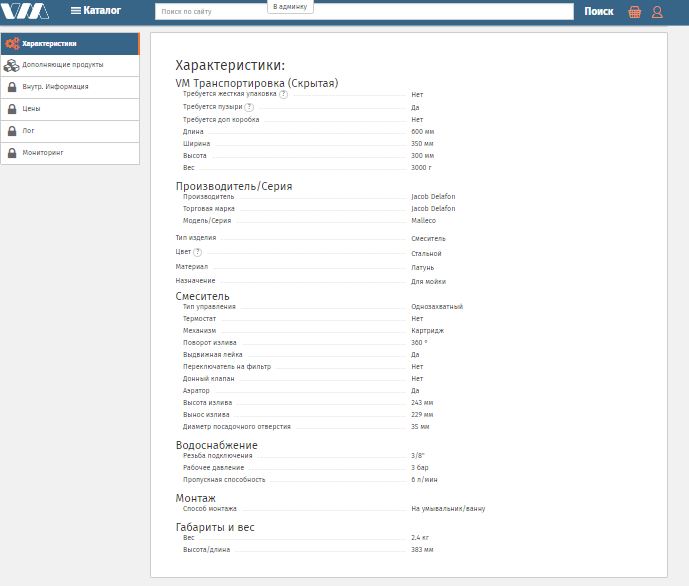This screenshot has height=586, width=689.
Task: Click the 300 мм Высота value
Action: click(x=423, y=156)
